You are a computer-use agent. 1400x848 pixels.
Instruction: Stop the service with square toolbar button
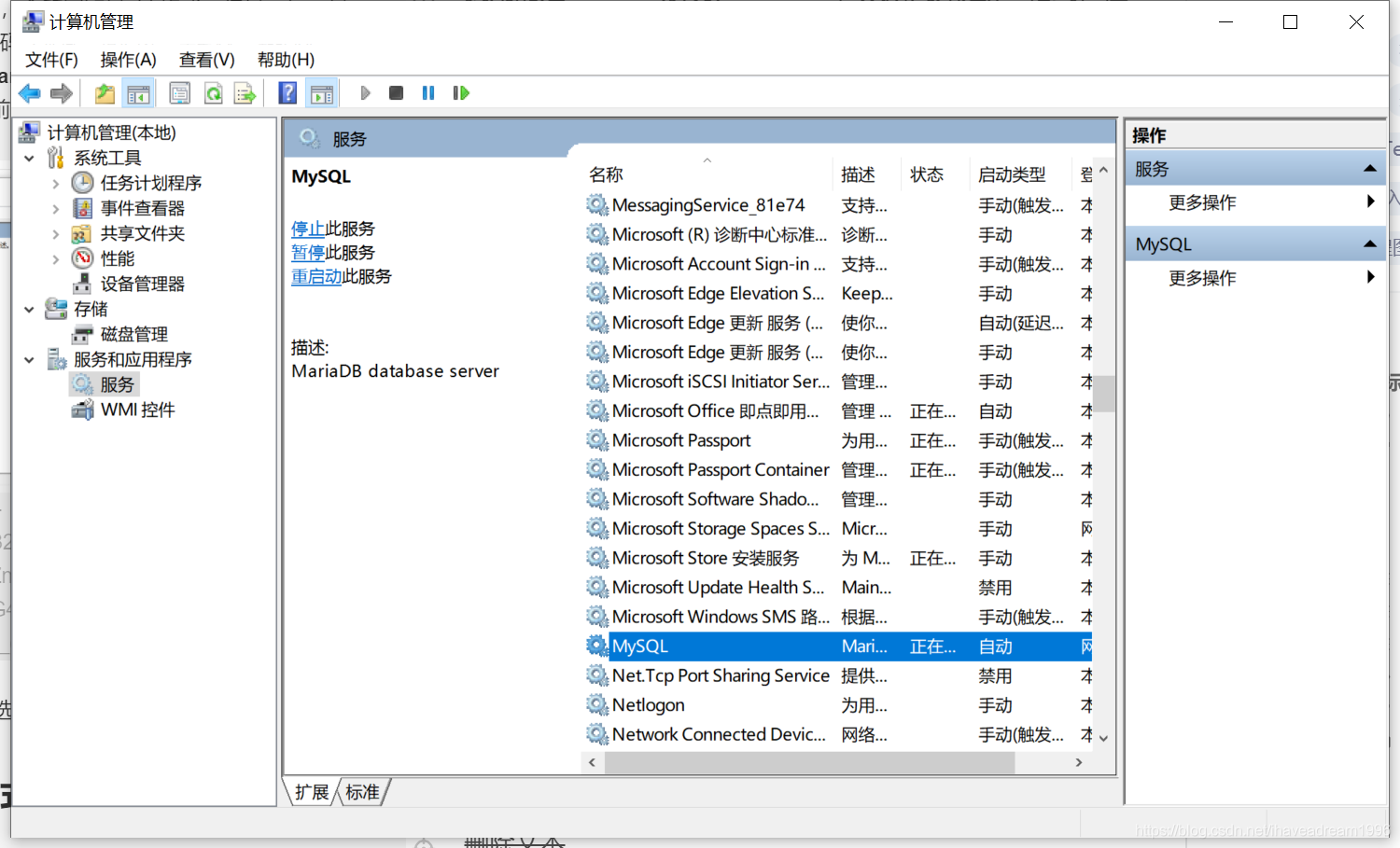[x=397, y=93]
